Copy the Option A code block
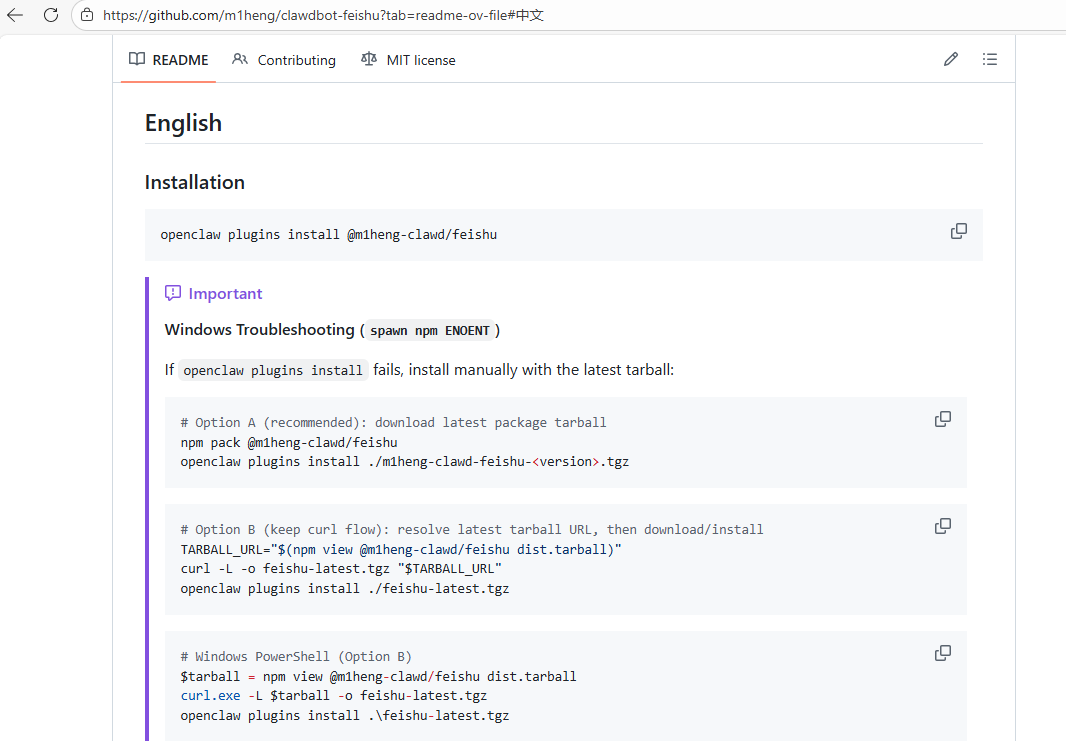The width and height of the screenshot is (1066, 741). tap(942, 419)
